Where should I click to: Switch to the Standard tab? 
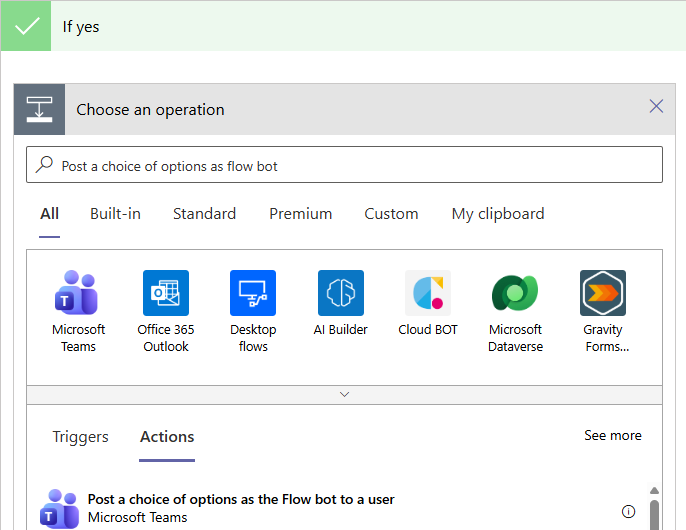tap(204, 214)
